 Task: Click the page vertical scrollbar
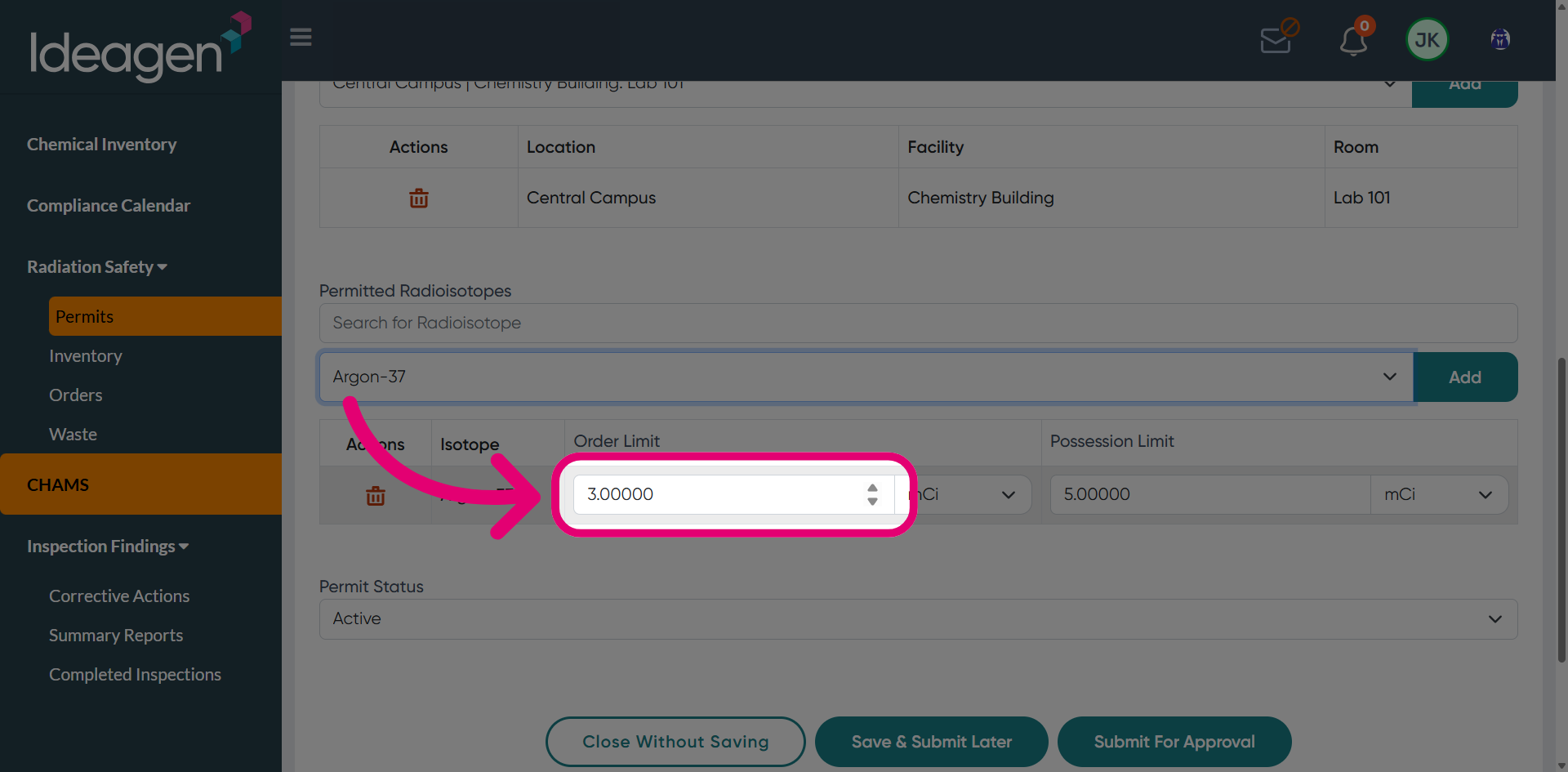pos(1561,508)
